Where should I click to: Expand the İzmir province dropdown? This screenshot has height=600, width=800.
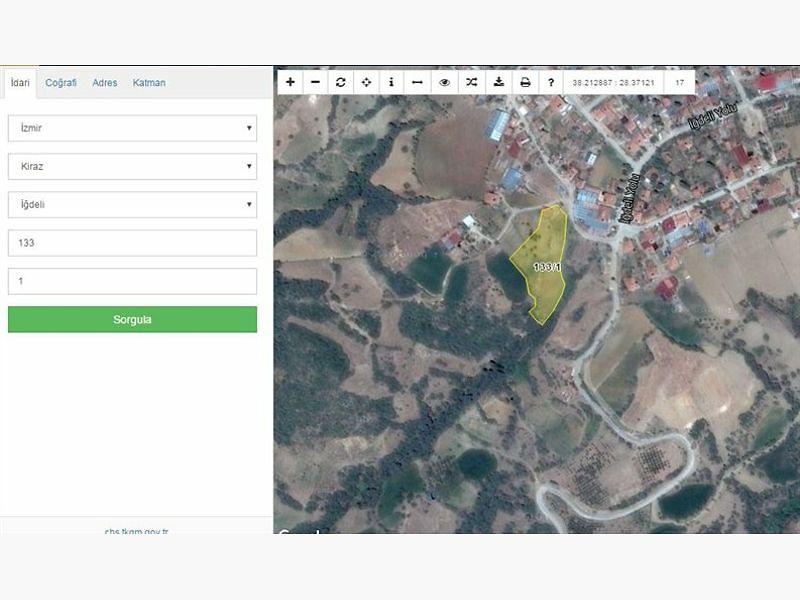(132, 128)
